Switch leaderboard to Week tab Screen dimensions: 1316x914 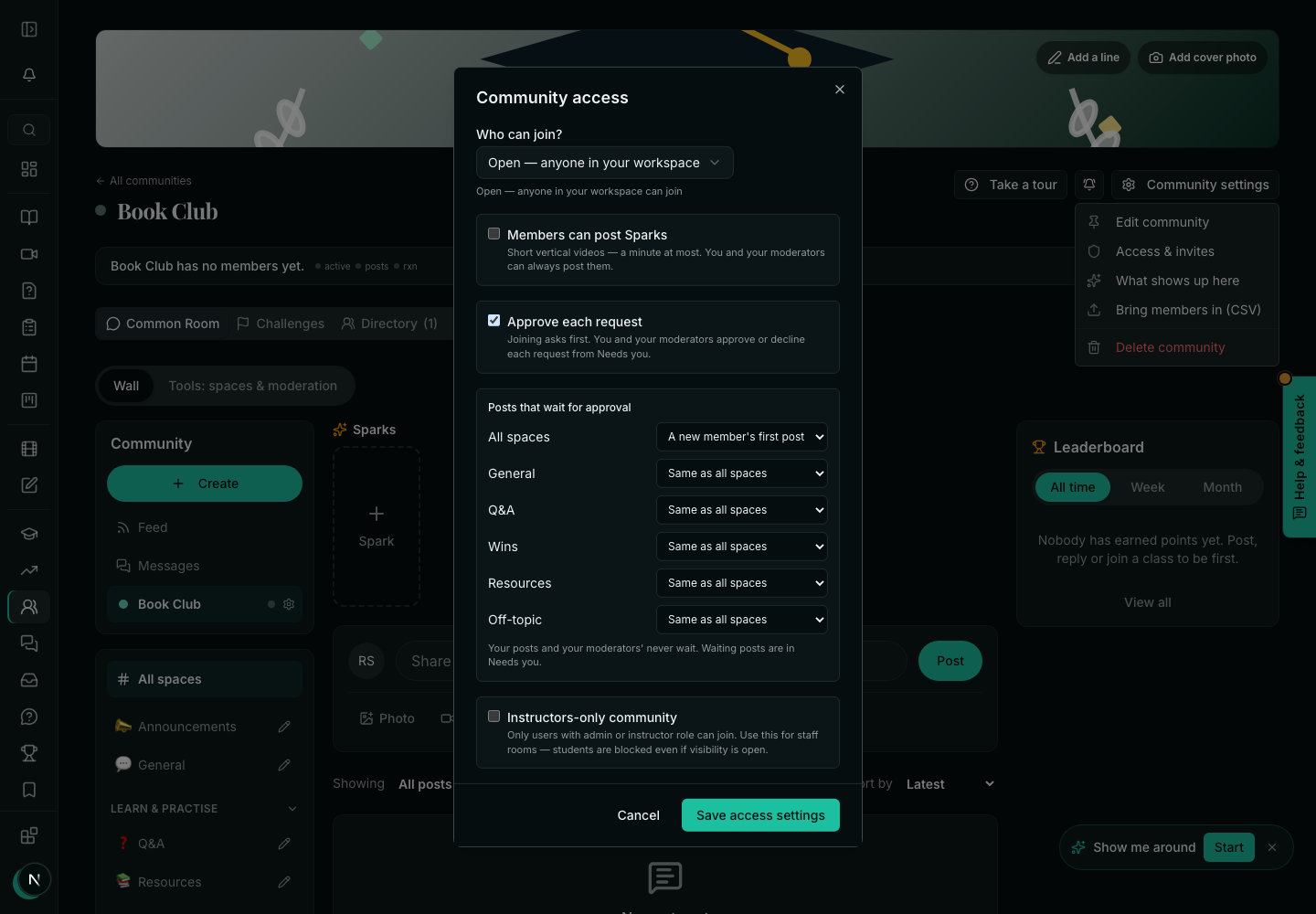(x=1148, y=487)
